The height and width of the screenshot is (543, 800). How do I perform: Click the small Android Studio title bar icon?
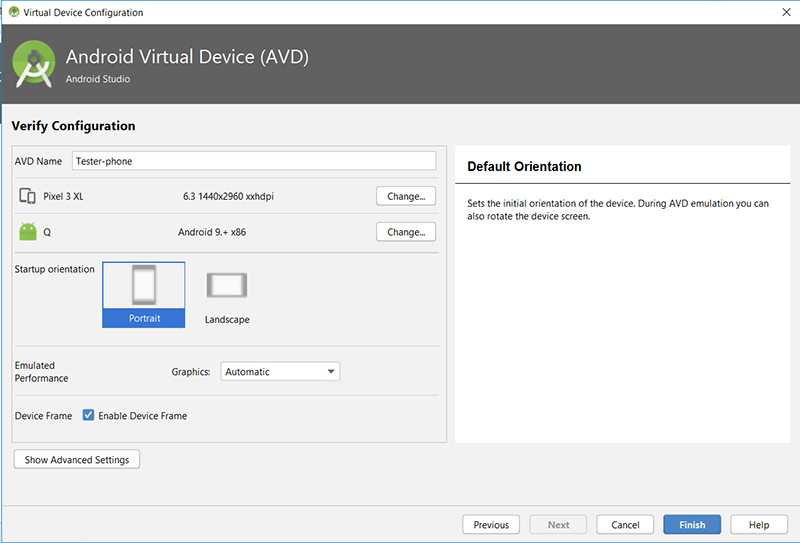pos(14,12)
